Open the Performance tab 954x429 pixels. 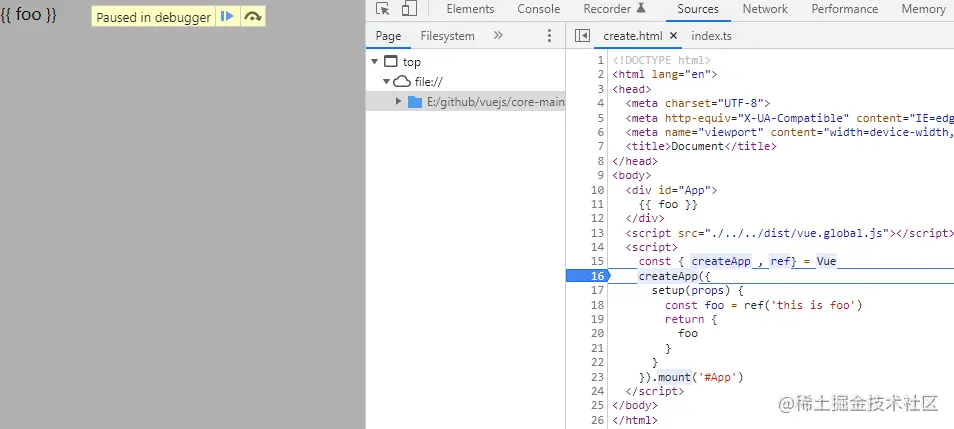click(x=844, y=9)
